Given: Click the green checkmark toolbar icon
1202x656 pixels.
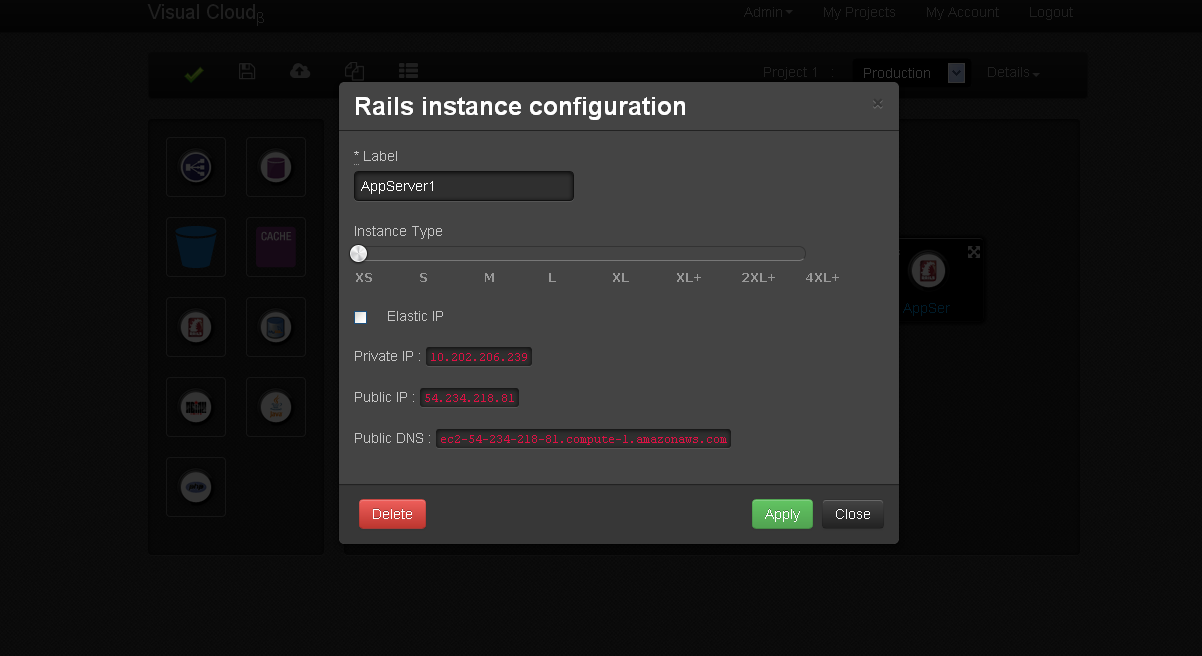Looking at the screenshot, I should tap(194, 74).
